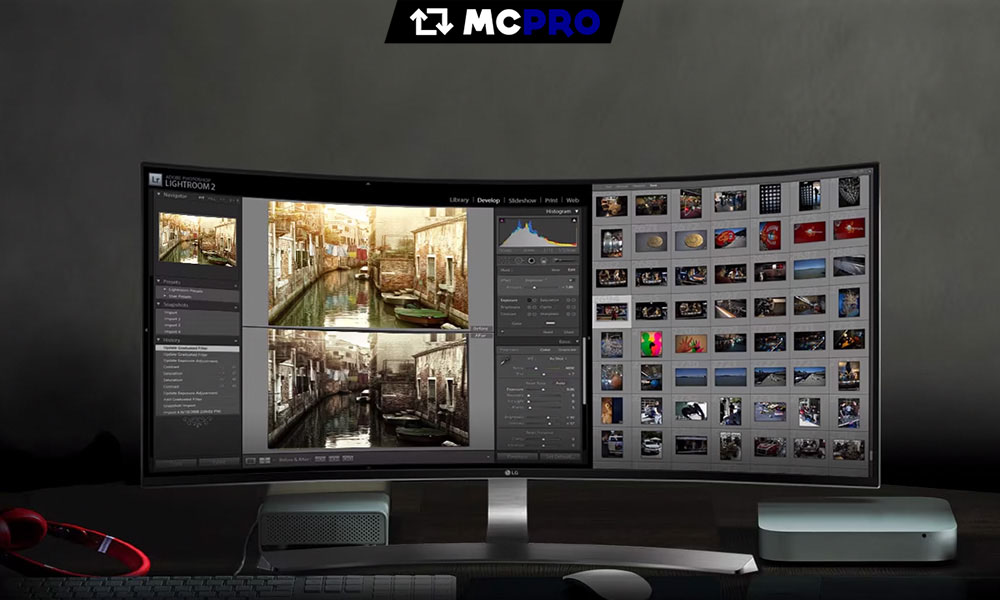This screenshot has height=600, width=1000.
Task: Collapse the Histogram panel
Action: coord(577,212)
